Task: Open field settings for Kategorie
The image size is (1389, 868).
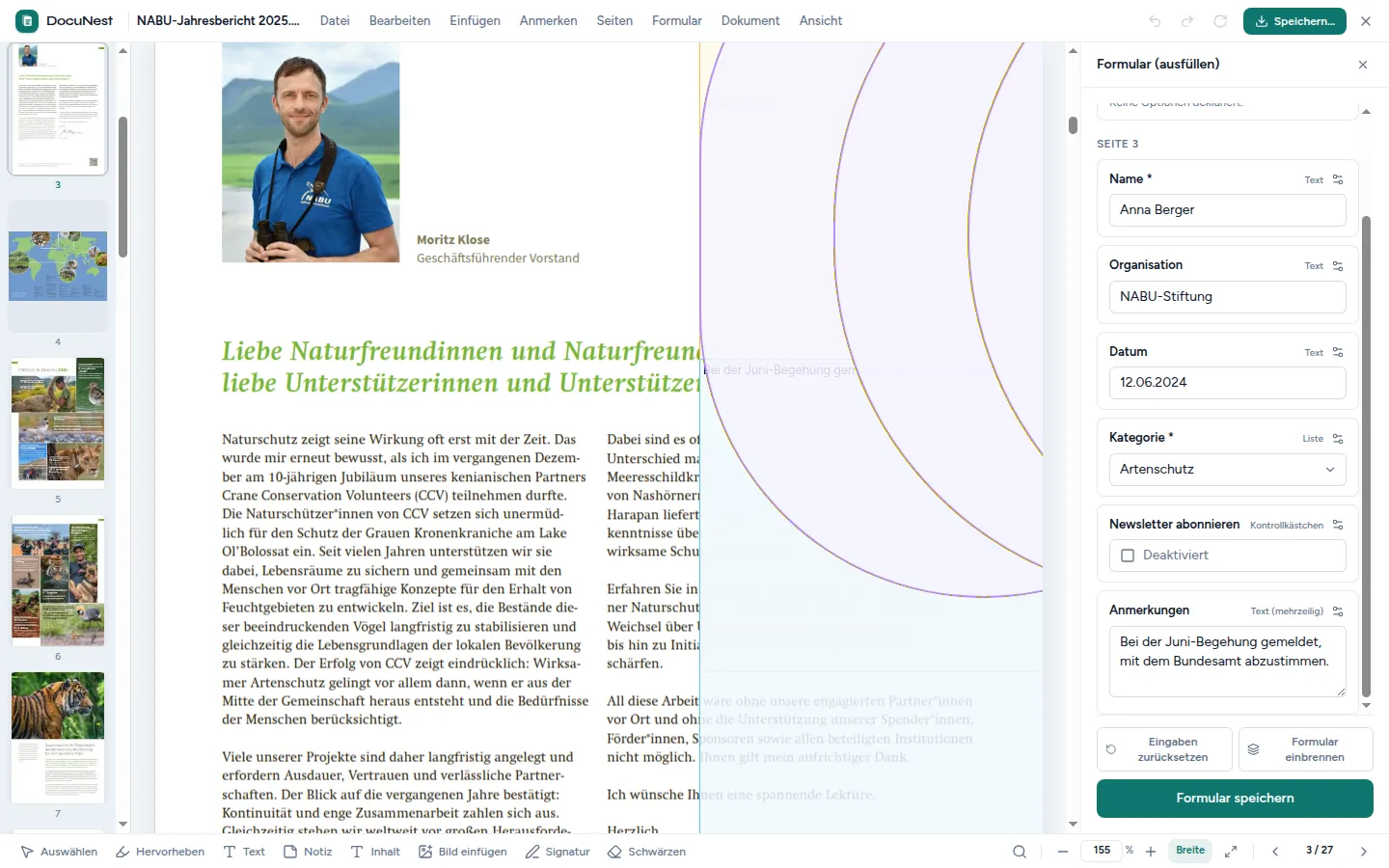Action: click(x=1338, y=438)
